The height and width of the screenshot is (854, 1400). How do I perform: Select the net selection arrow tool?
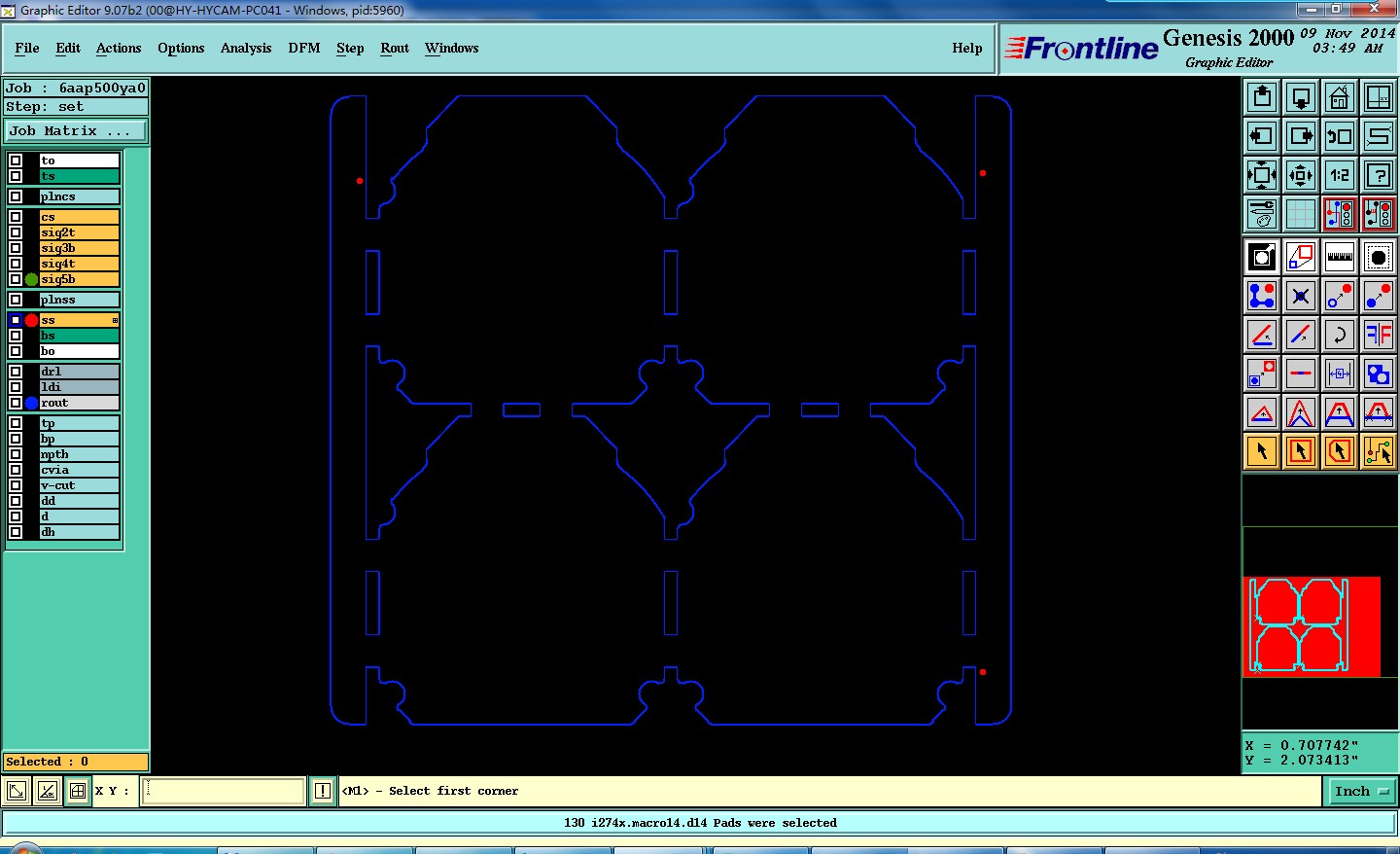[1379, 451]
